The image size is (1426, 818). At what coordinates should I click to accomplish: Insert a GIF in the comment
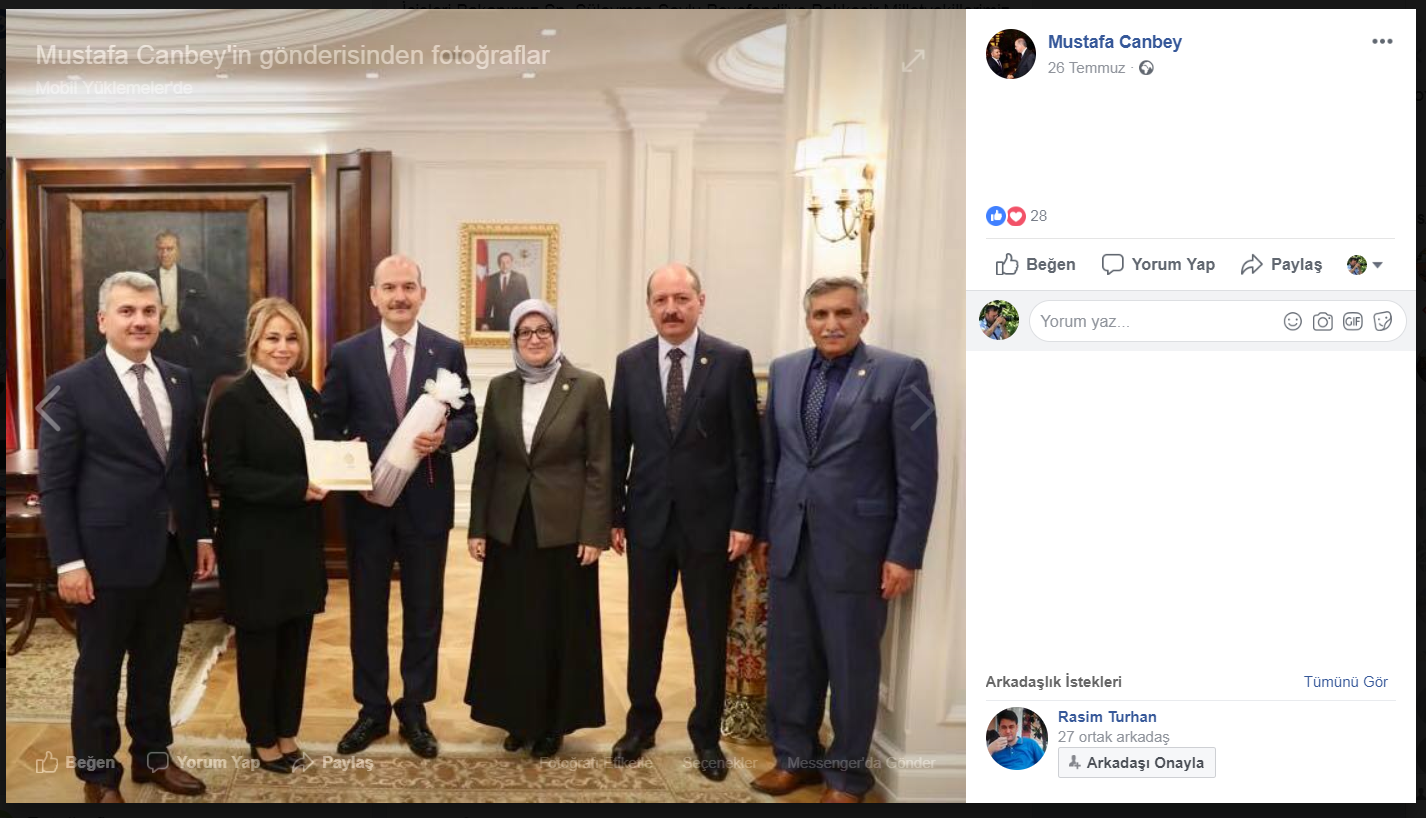click(1353, 321)
